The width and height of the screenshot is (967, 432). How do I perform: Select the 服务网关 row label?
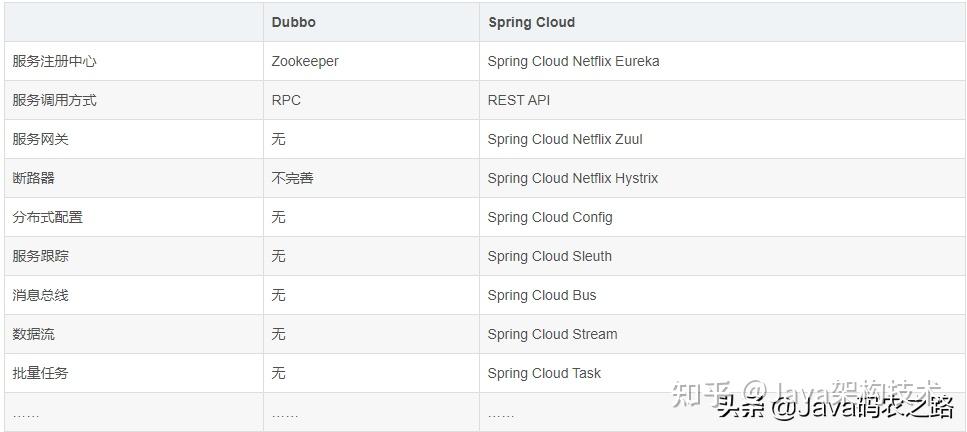point(41,139)
